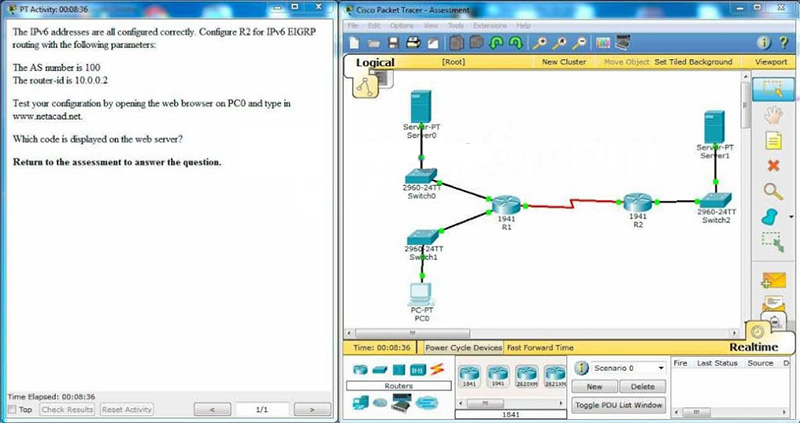
Task: Open a file with the folder icon
Action: point(374,44)
